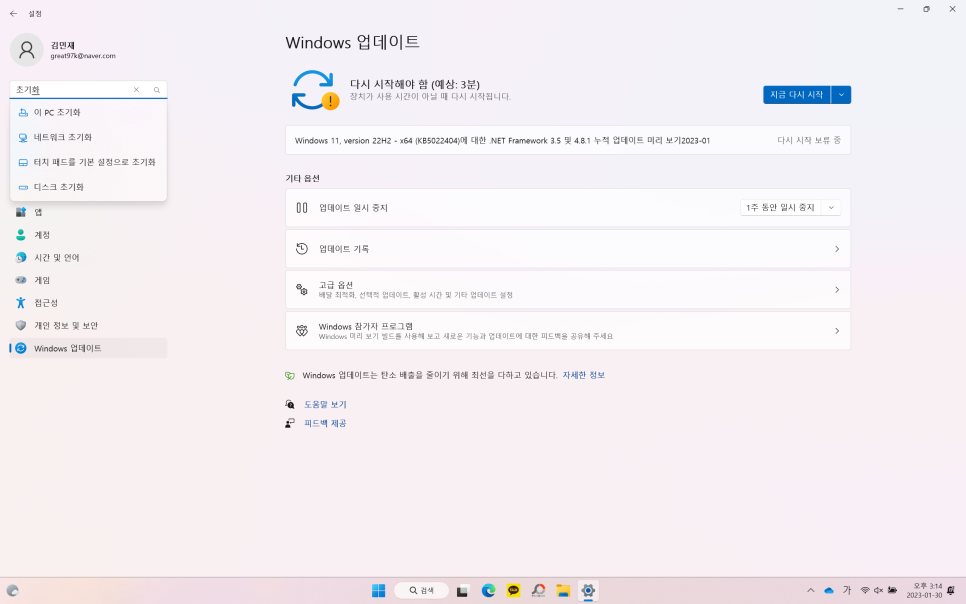The width and height of the screenshot is (966, 604).
Task: Click the chevron on the 업데이트 기록 row
Action: click(837, 249)
